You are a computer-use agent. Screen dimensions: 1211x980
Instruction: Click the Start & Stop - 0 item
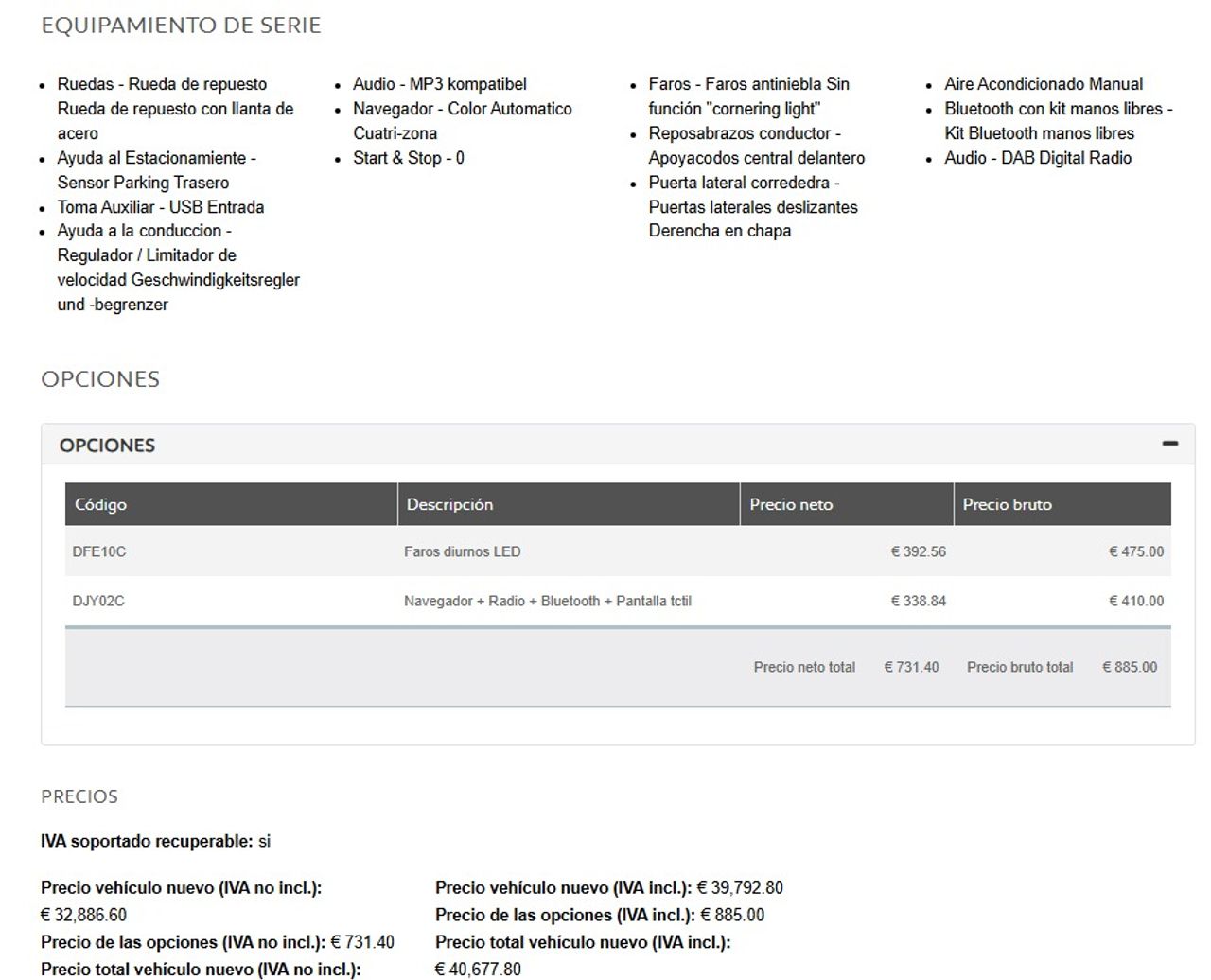(x=409, y=158)
